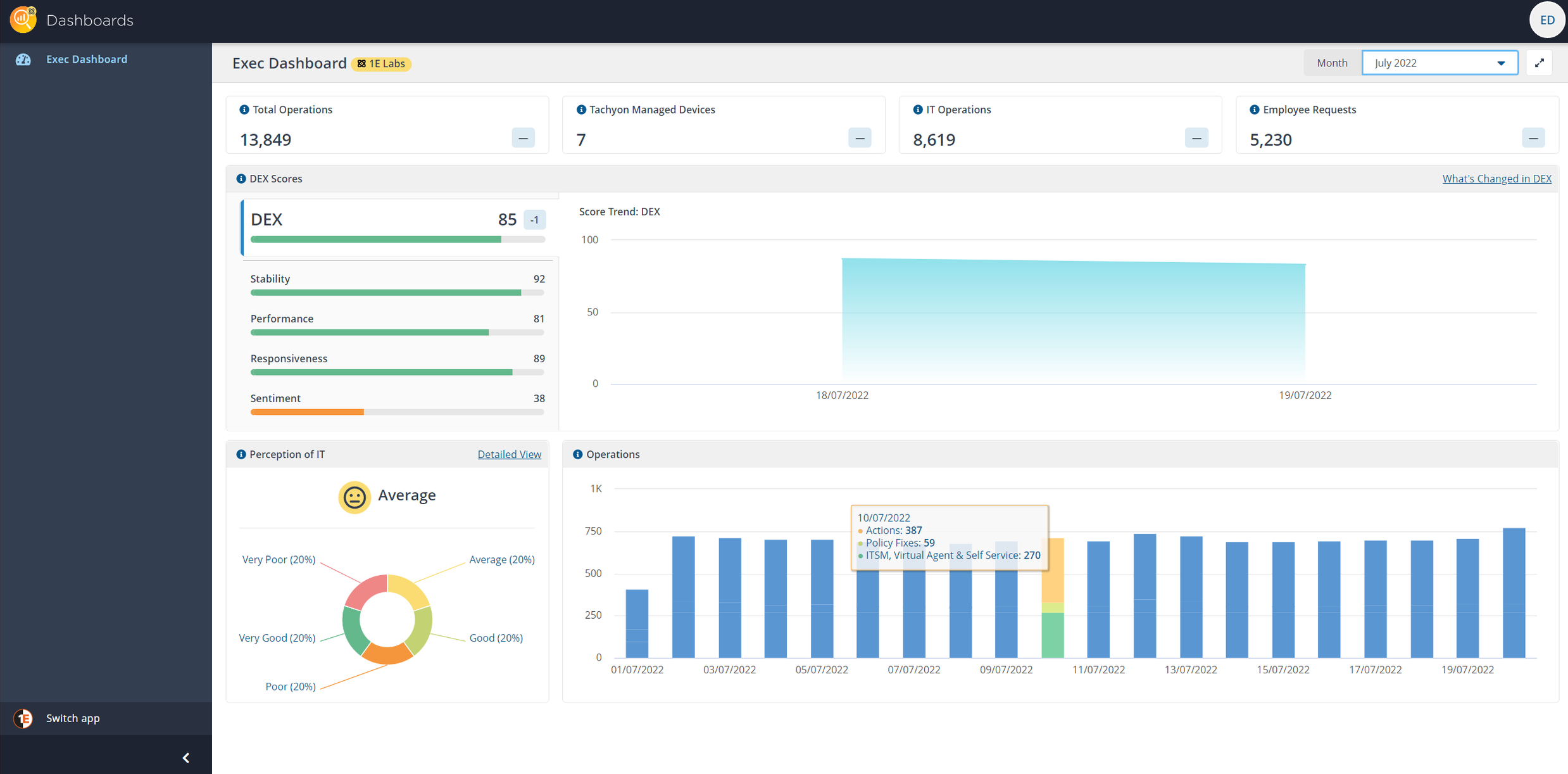The height and width of the screenshot is (774, 1568).
Task: Click Employee Requests trend indicator button
Action: 1533,138
